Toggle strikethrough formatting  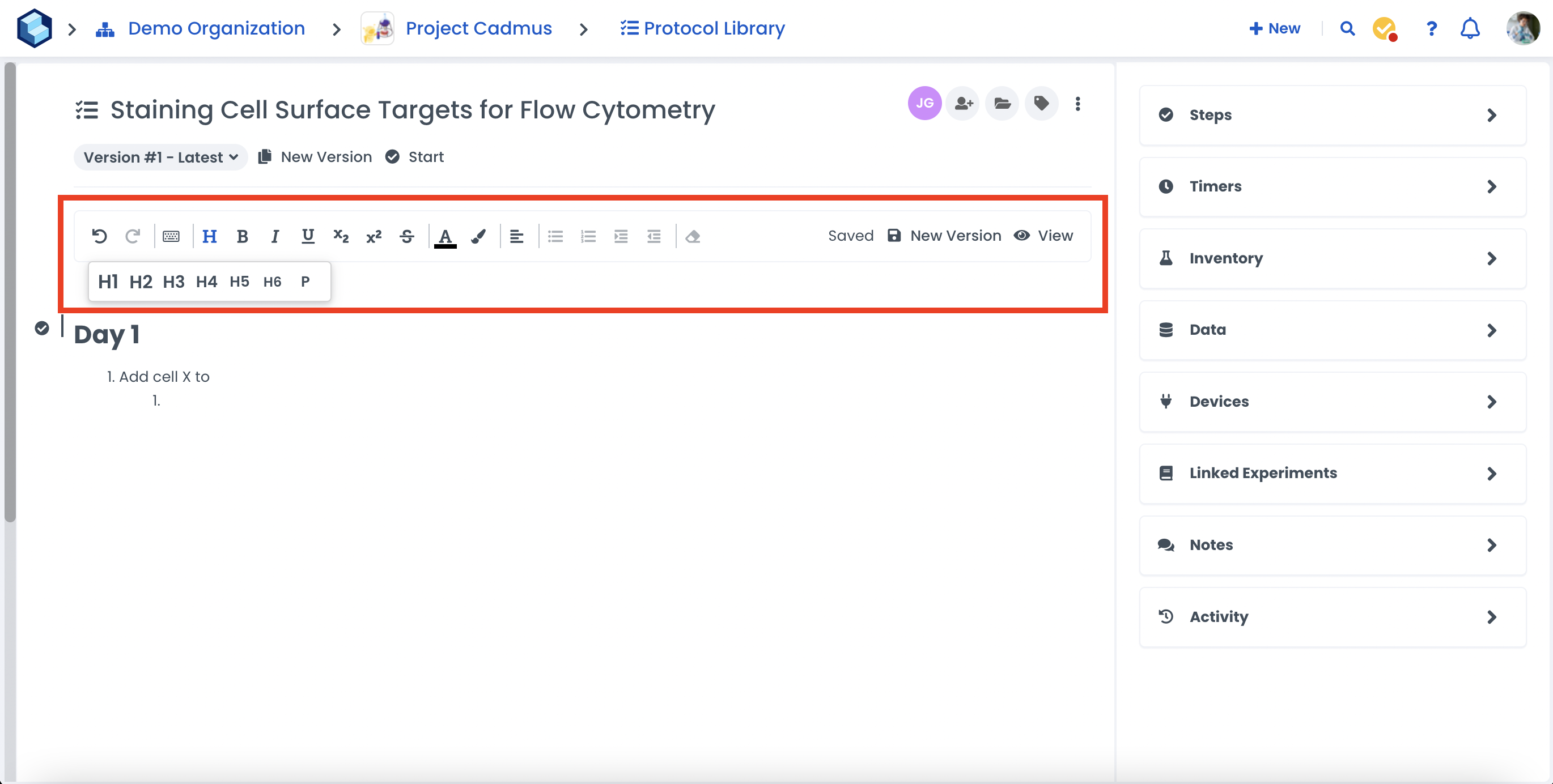[x=407, y=236]
